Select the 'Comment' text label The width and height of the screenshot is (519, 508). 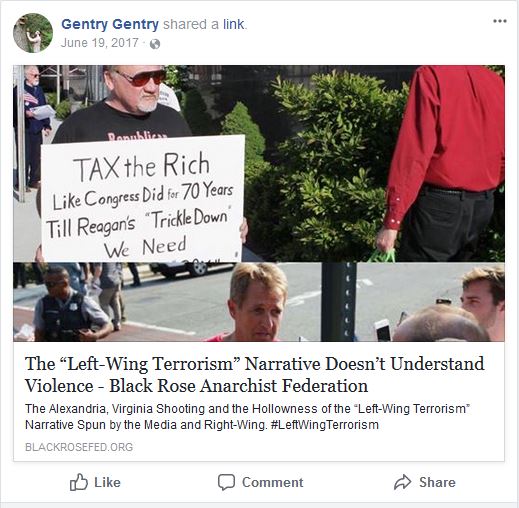(x=273, y=482)
